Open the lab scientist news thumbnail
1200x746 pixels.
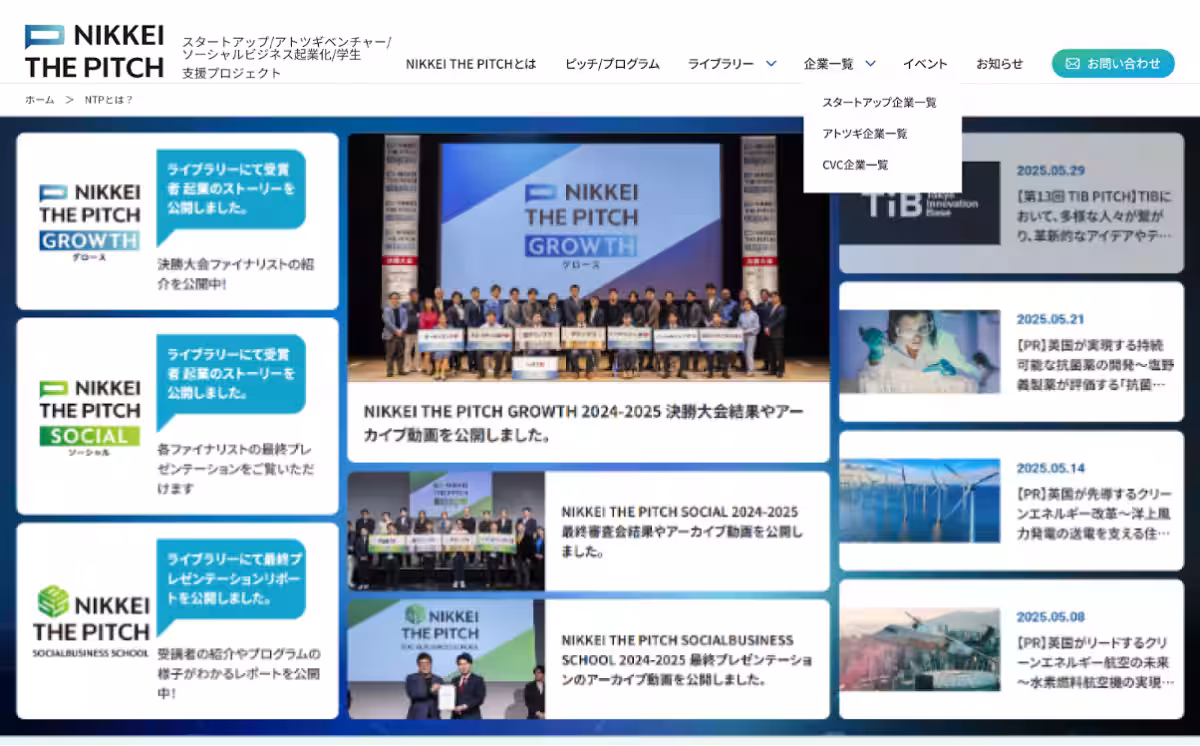[920, 351]
